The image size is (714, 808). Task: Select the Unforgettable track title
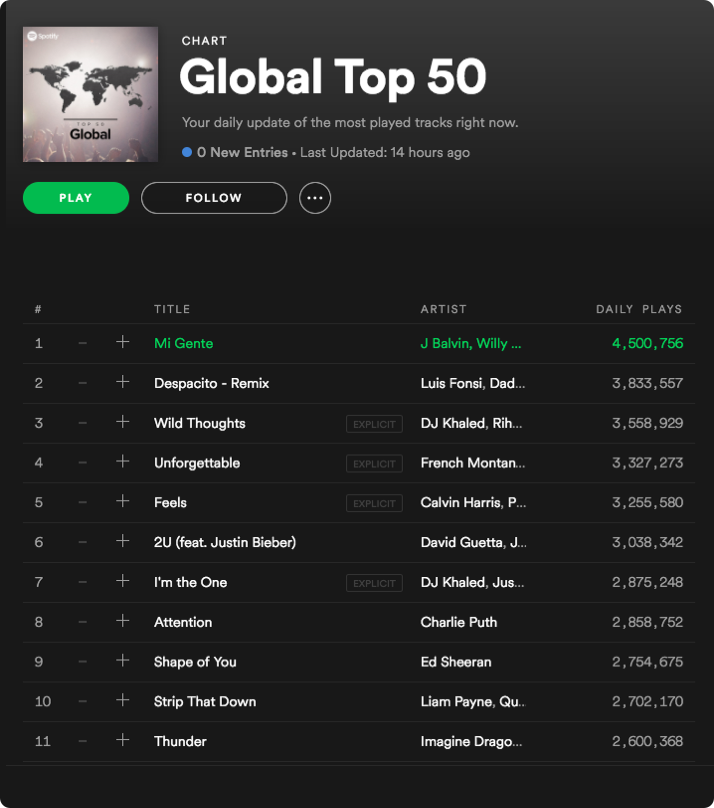[197, 463]
